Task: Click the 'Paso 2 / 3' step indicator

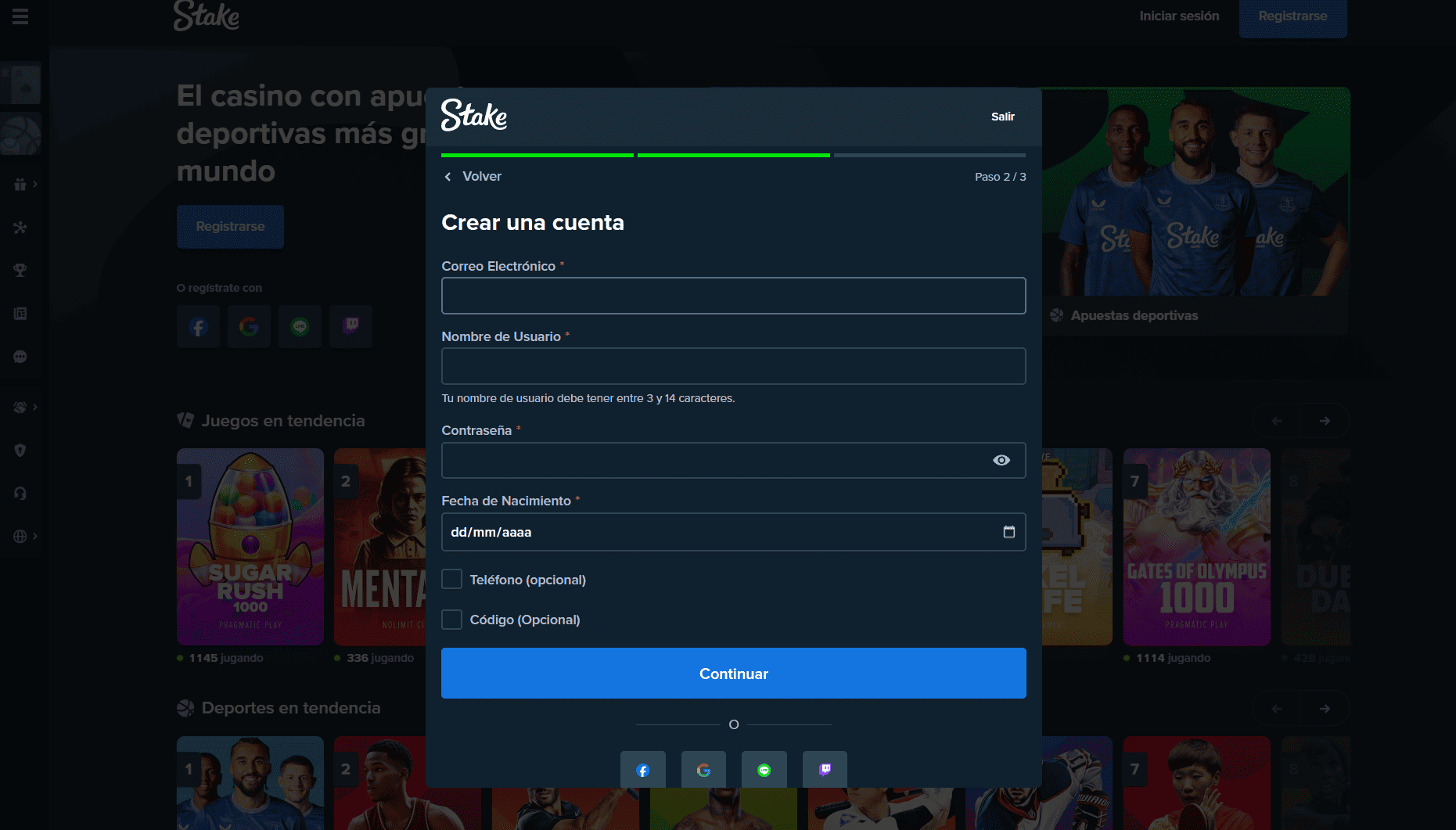Action: tap(1001, 177)
